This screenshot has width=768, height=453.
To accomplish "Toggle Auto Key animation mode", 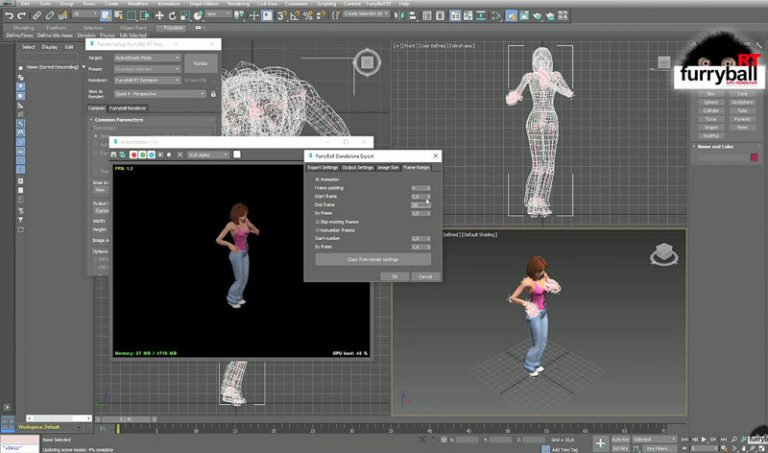I will [x=620, y=440].
